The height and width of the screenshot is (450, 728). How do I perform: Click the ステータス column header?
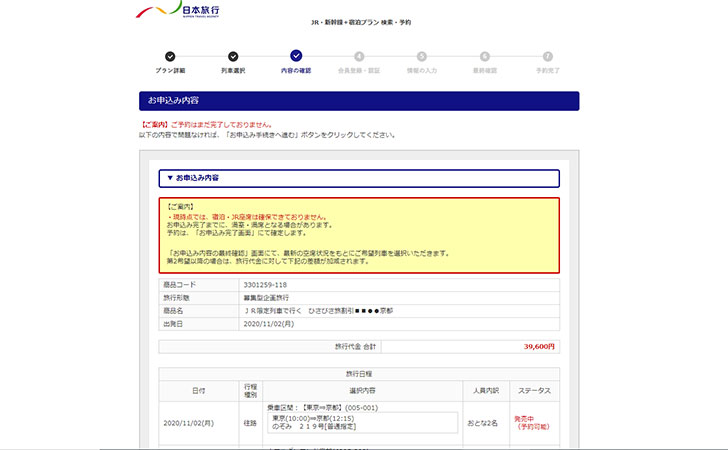[x=534, y=391]
